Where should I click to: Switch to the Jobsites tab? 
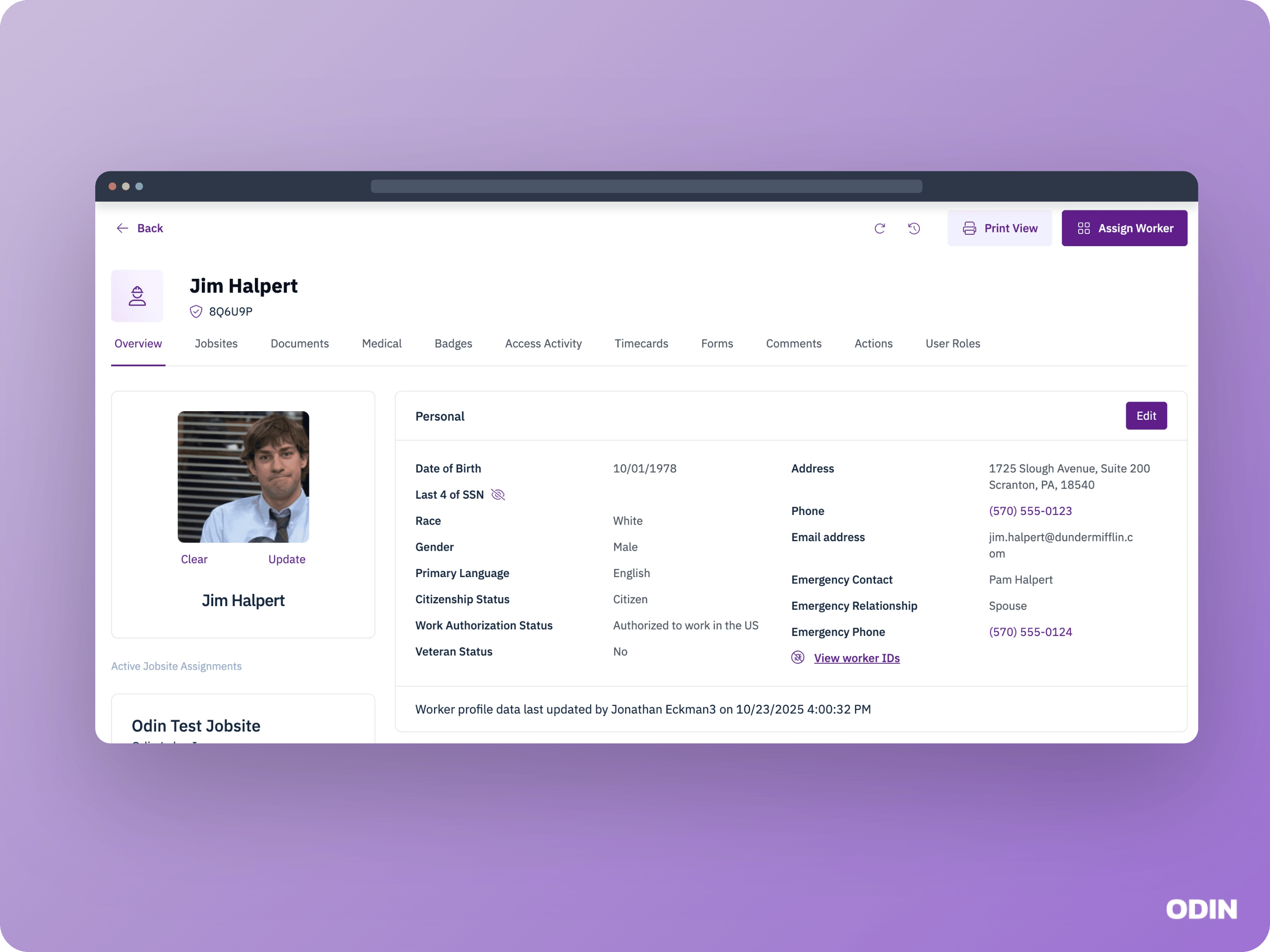click(216, 344)
